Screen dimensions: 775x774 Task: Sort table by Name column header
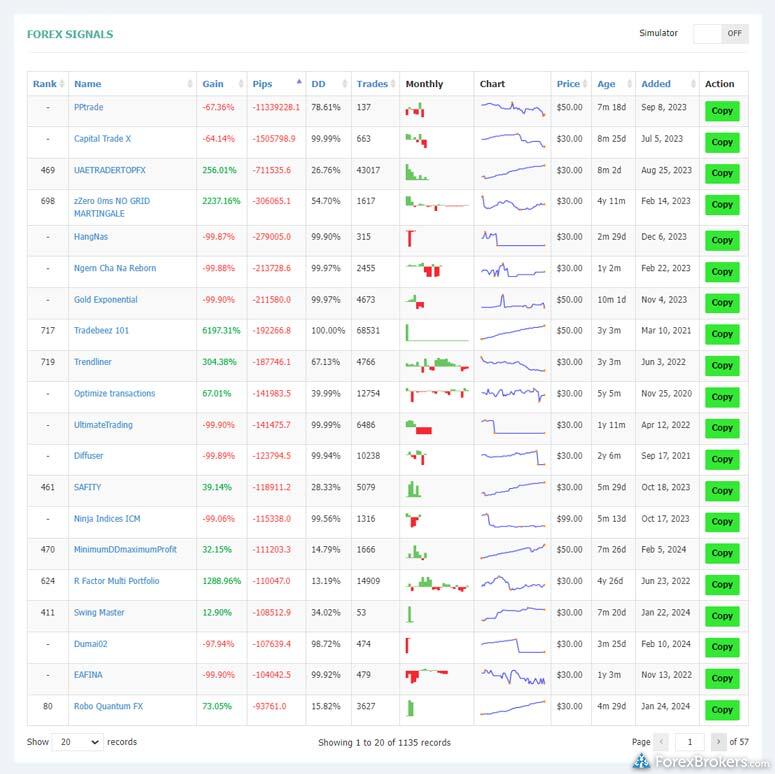pyautogui.click(x=88, y=84)
